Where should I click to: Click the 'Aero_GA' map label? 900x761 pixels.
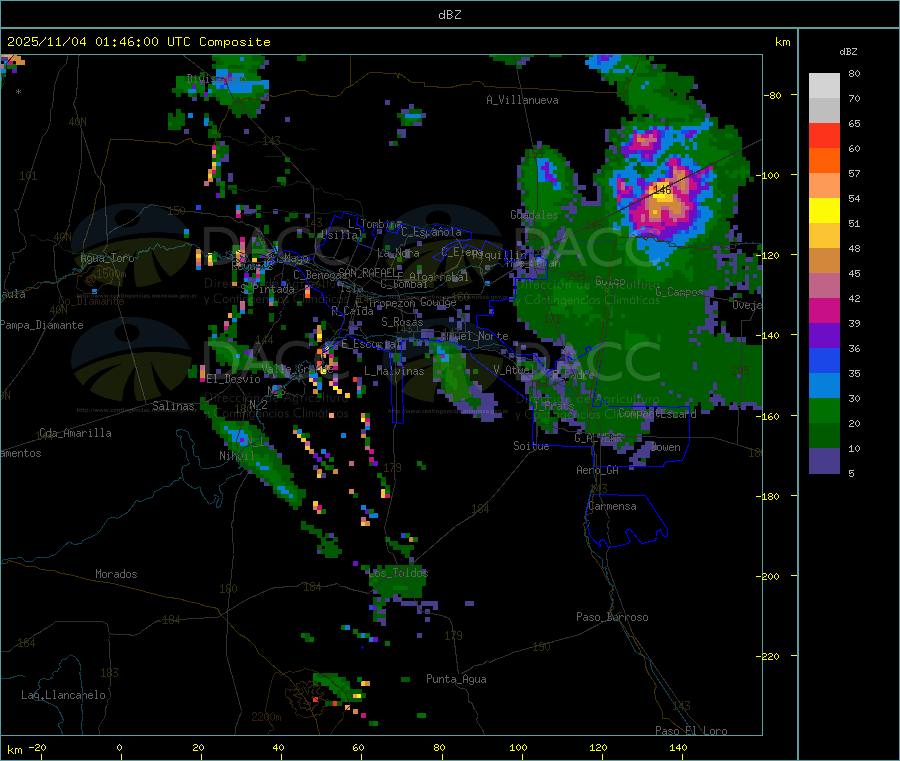point(598,470)
